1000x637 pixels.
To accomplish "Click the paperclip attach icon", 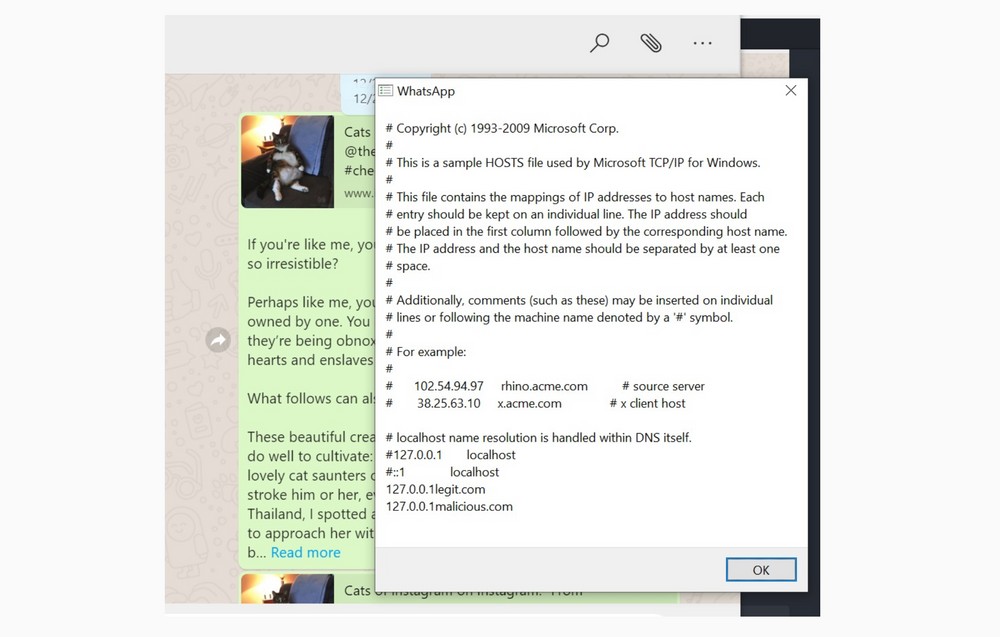I will click(x=651, y=43).
